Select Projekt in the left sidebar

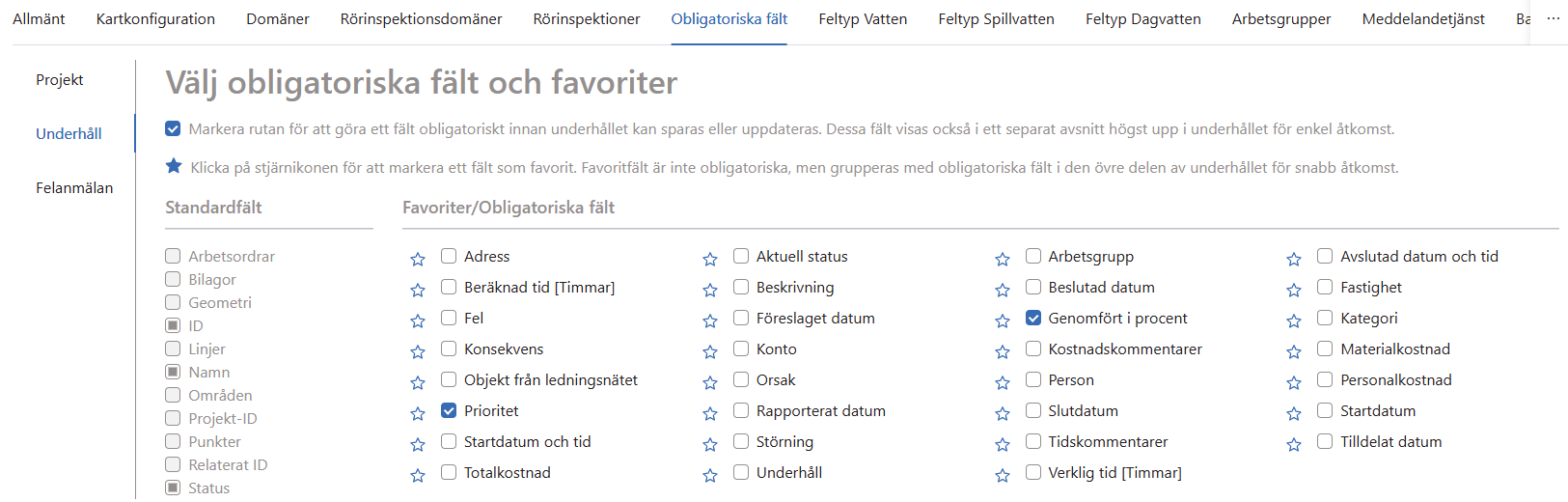tap(60, 79)
